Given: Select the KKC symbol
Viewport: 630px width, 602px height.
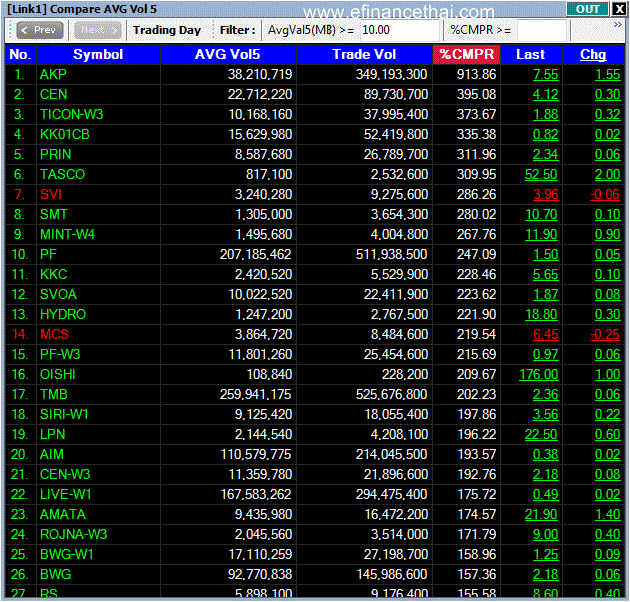Looking at the screenshot, I should [x=53, y=274].
